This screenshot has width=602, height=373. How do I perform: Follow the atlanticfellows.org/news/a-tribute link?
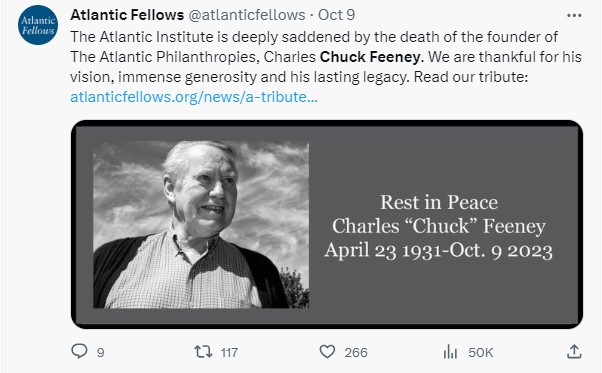click(194, 97)
